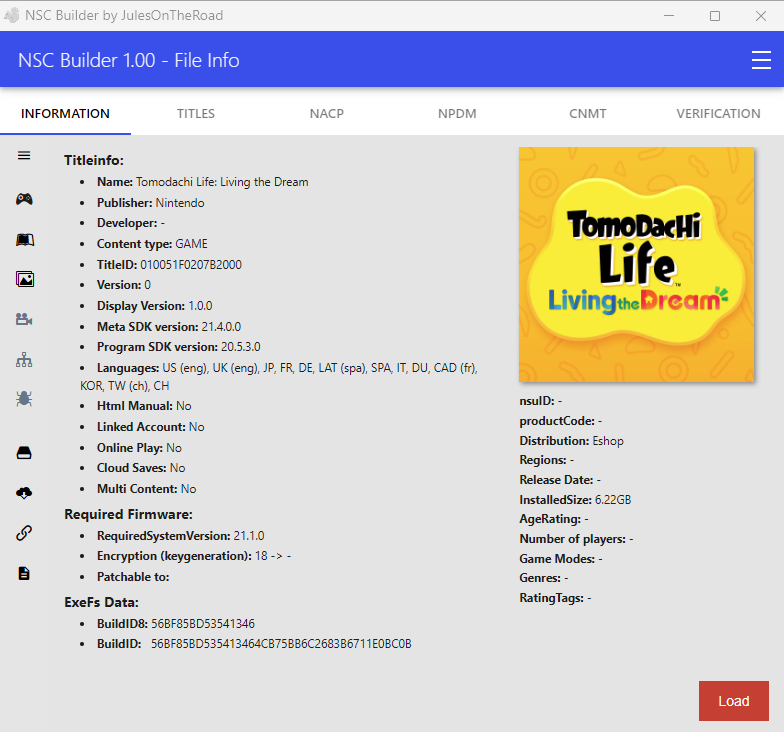Open the game controller sidebar icon
Screen dimensions: 784x732
pos(24,199)
